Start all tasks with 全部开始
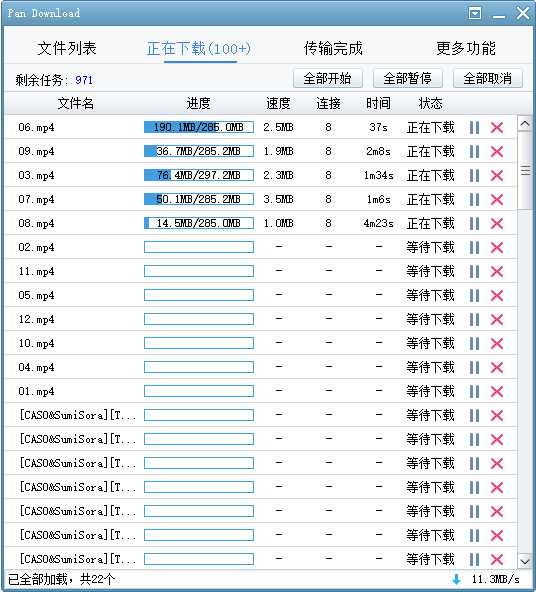Viewport: 536px width, 592px height. pos(328,79)
